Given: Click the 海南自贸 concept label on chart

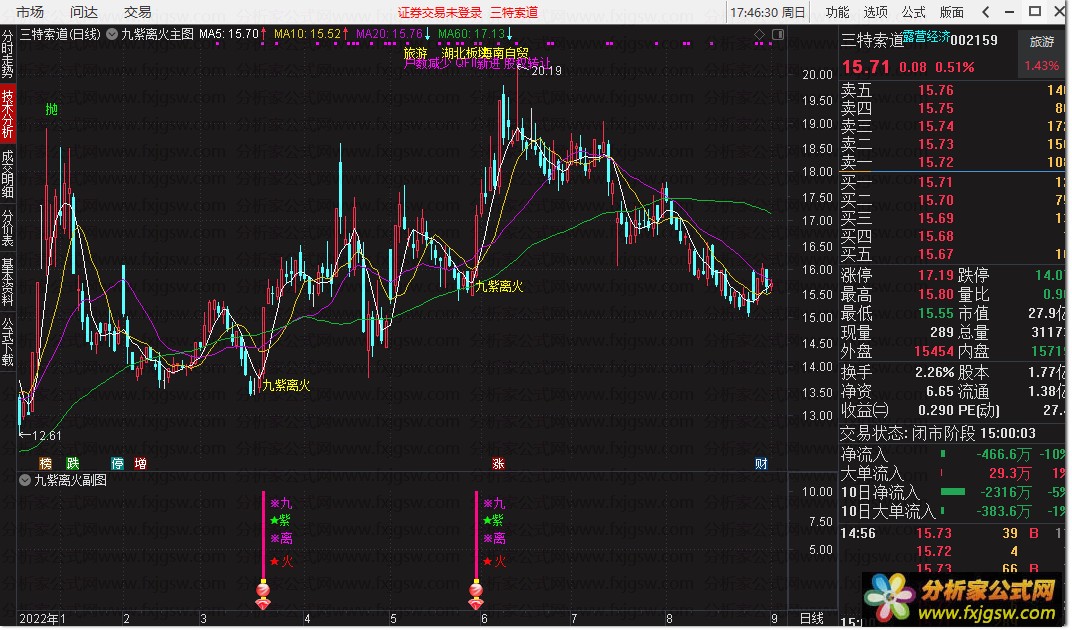Looking at the screenshot, I should pyautogui.click(x=505, y=53).
